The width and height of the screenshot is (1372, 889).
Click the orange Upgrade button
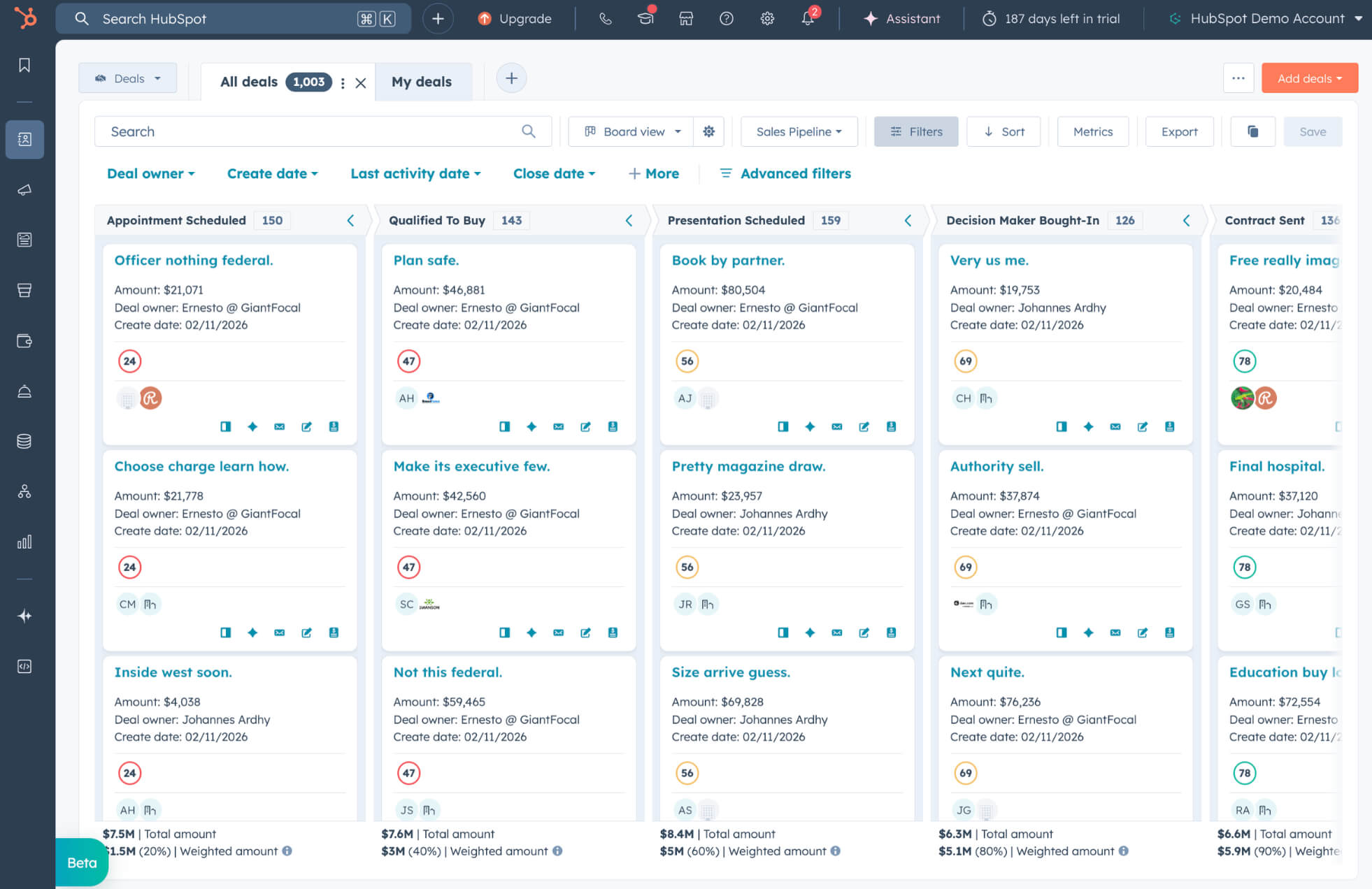click(x=515, y=19)
